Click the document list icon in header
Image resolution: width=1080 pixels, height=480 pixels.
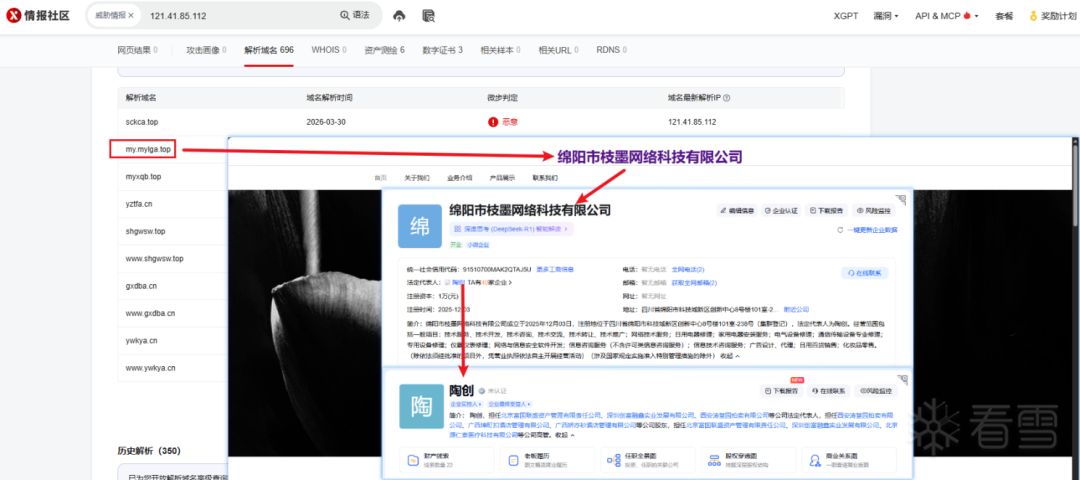pos(429,16)
